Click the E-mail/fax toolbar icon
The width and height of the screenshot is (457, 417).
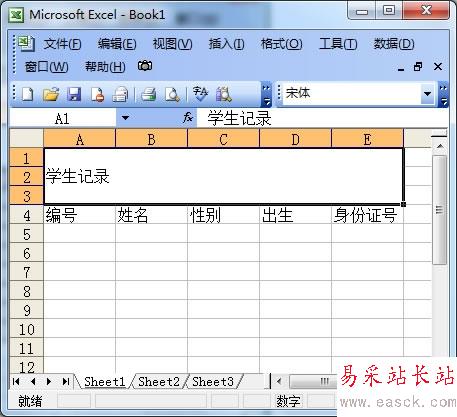120,94
